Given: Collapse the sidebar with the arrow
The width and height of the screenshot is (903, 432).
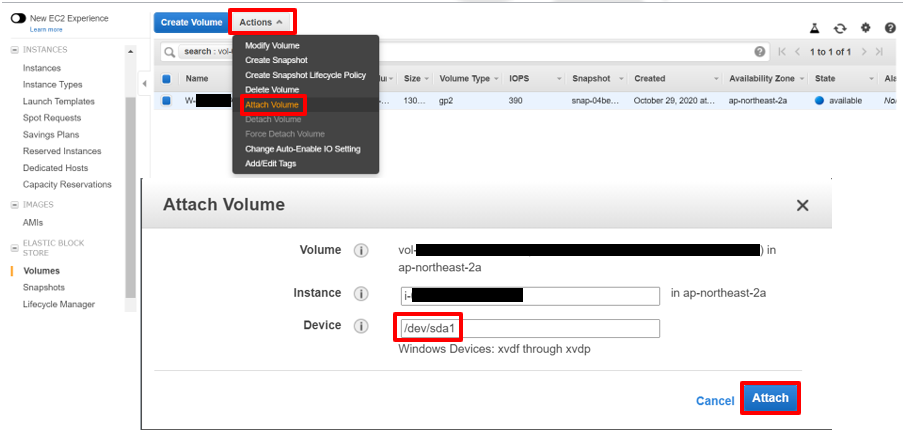Looking at the screenshot, I should [x=144, y=84].
